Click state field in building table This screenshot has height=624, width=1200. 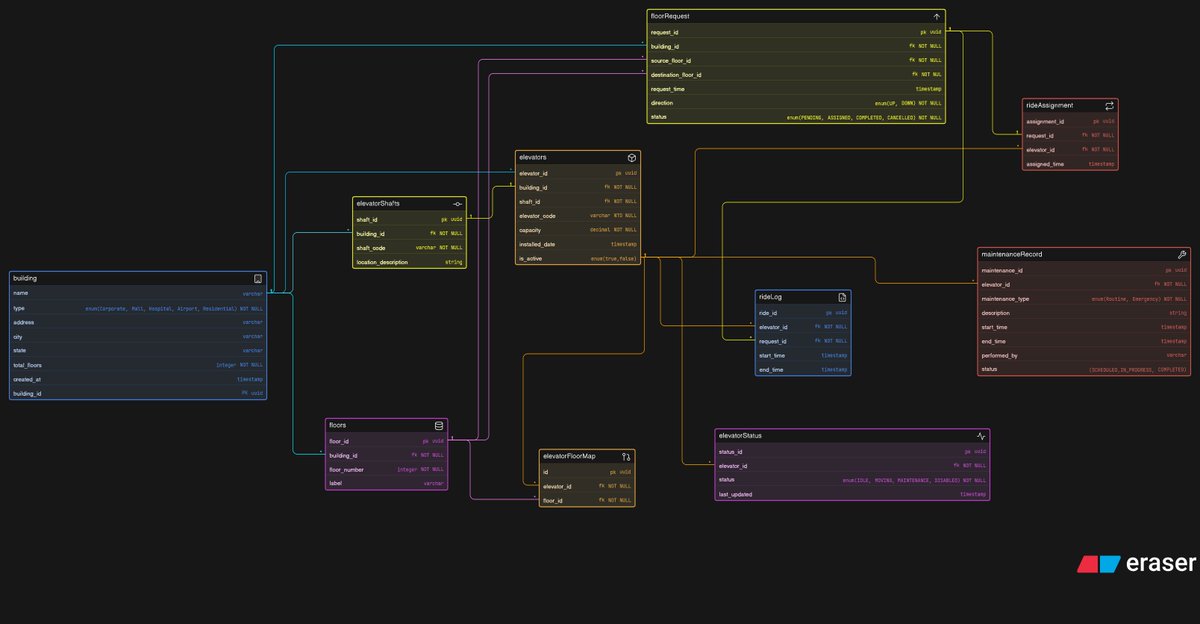pyautogui.click(x=138, y=351)
